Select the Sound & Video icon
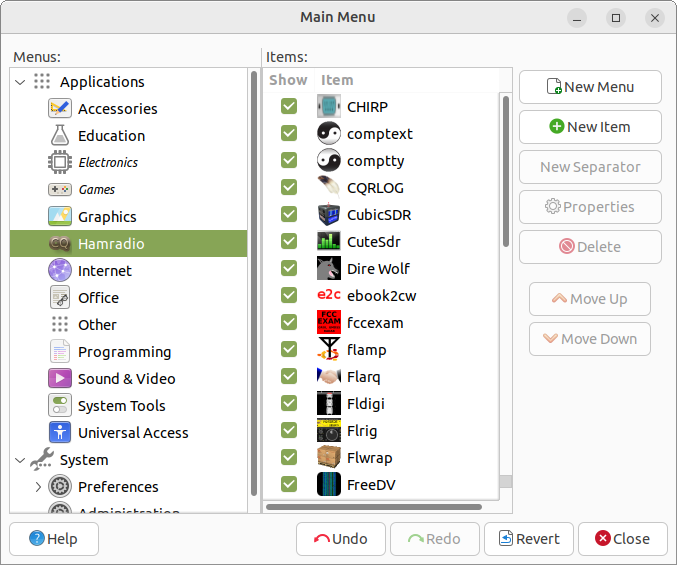 click(x=60, y=379)
